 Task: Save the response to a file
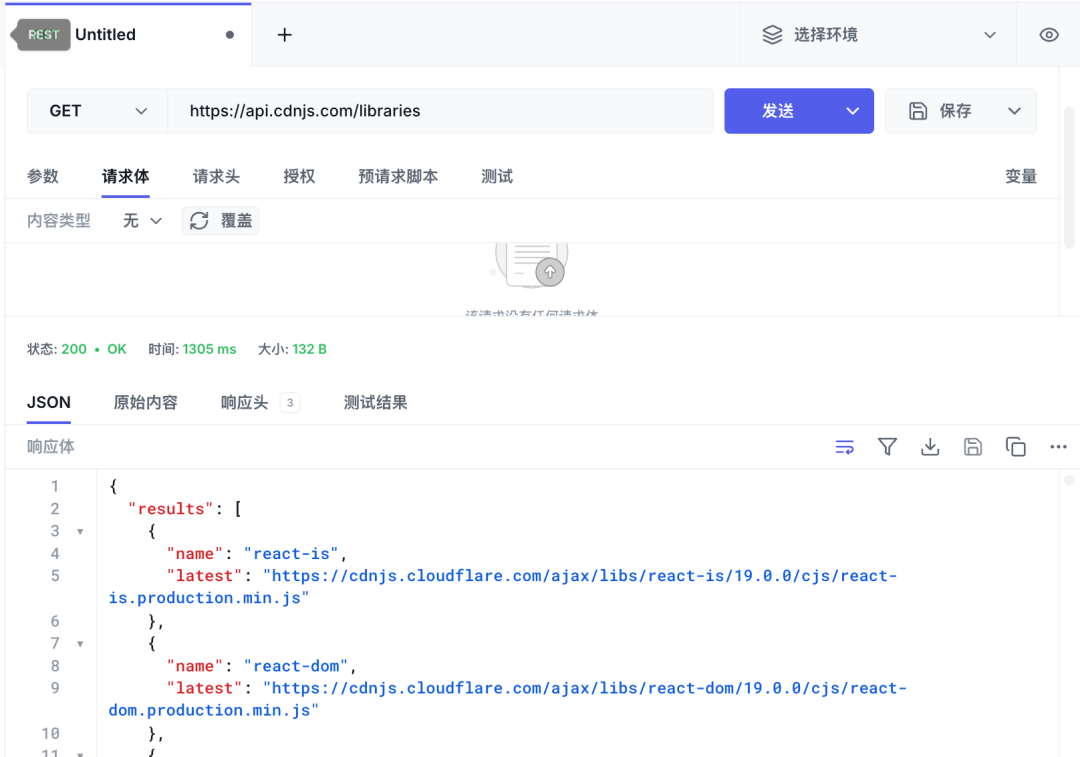[x=973, y=447]
